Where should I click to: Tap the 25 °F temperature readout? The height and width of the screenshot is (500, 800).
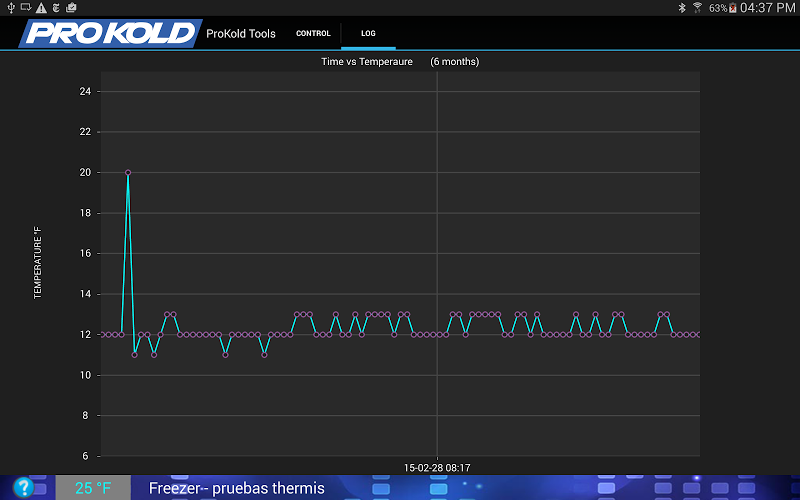click(x=93, y=488)
